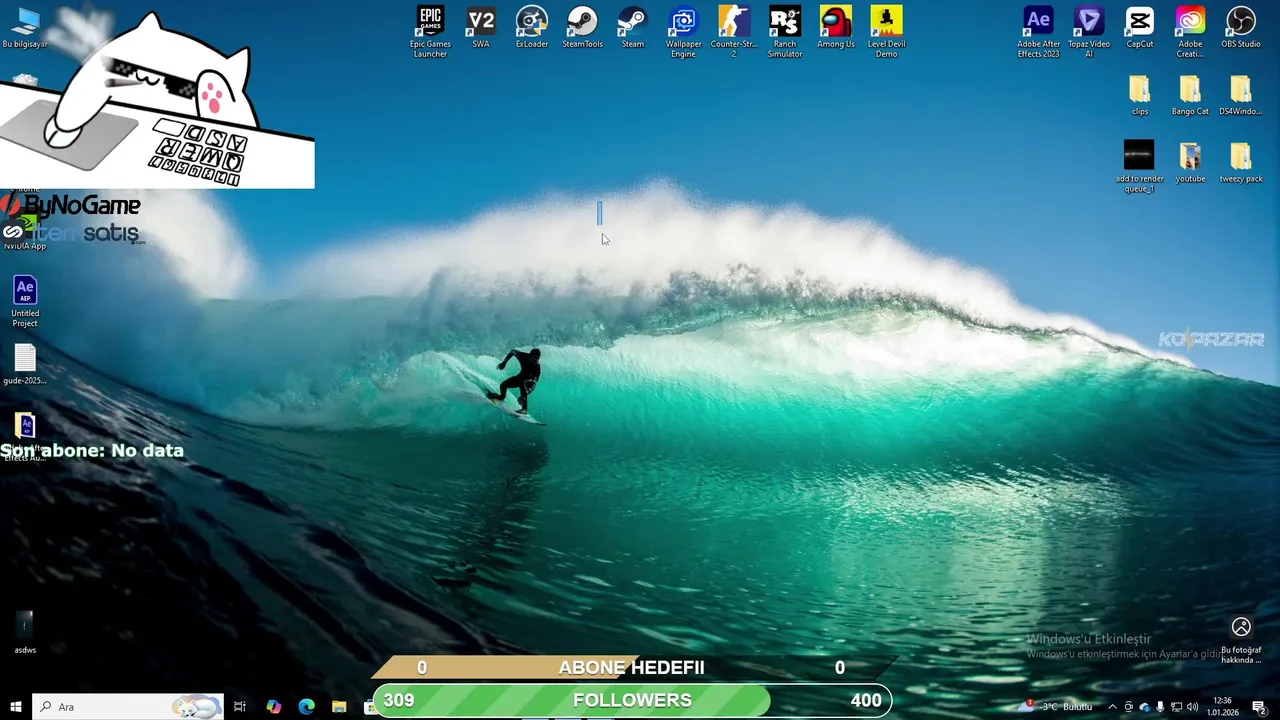Select the Level Devil Demo icon
1280x720 pixels.
[x=887, y=32]
